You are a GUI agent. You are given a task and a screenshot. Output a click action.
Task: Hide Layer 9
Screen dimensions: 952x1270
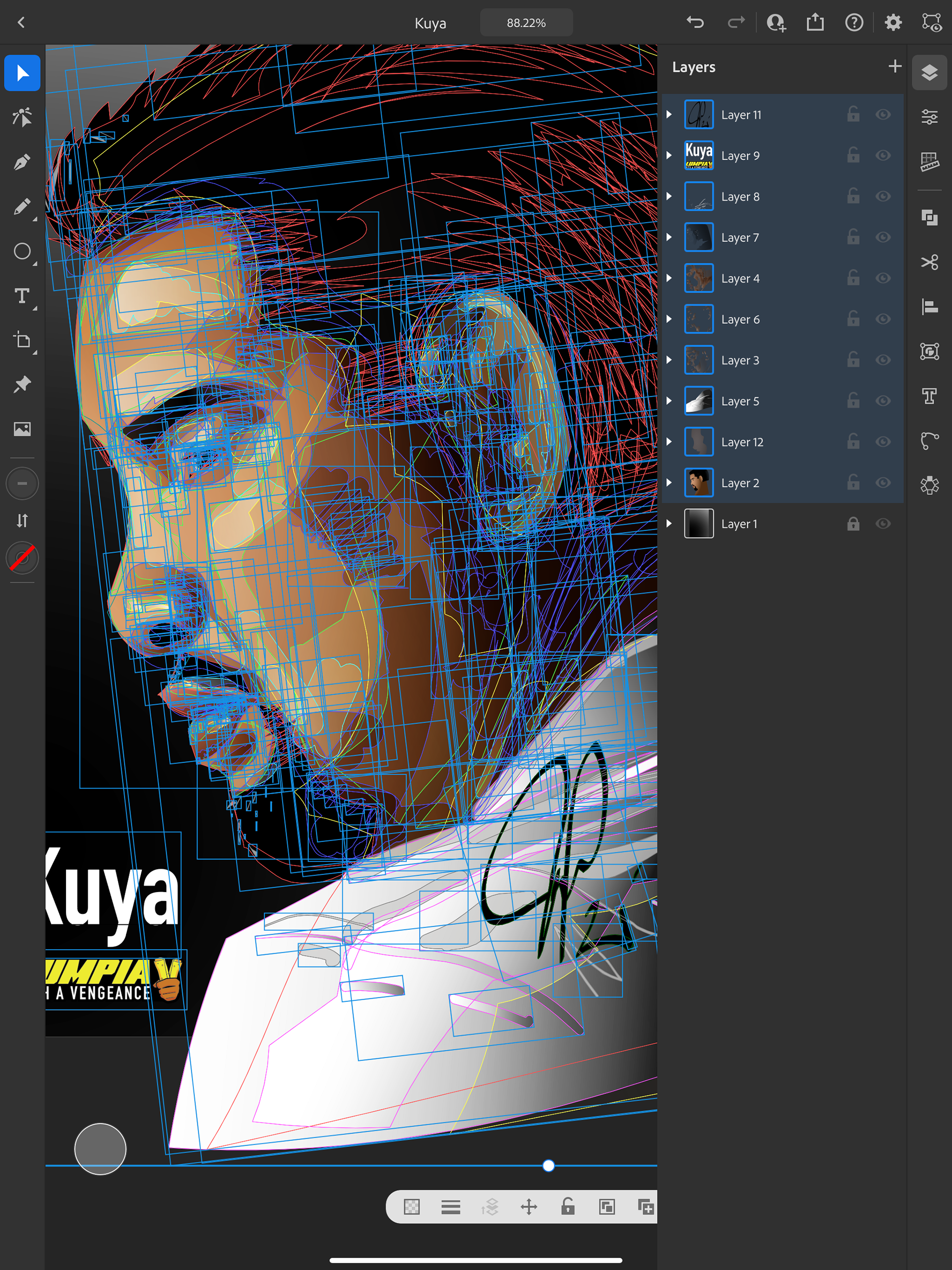[883, 156]
